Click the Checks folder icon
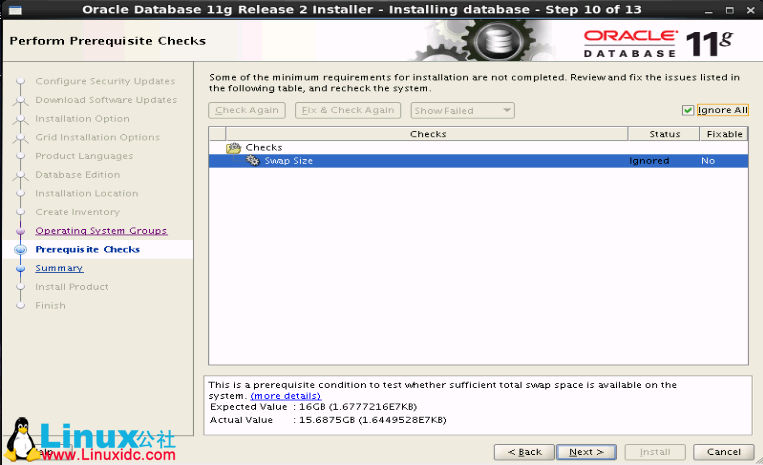This screenshot has width=763, height=465. 234,147
